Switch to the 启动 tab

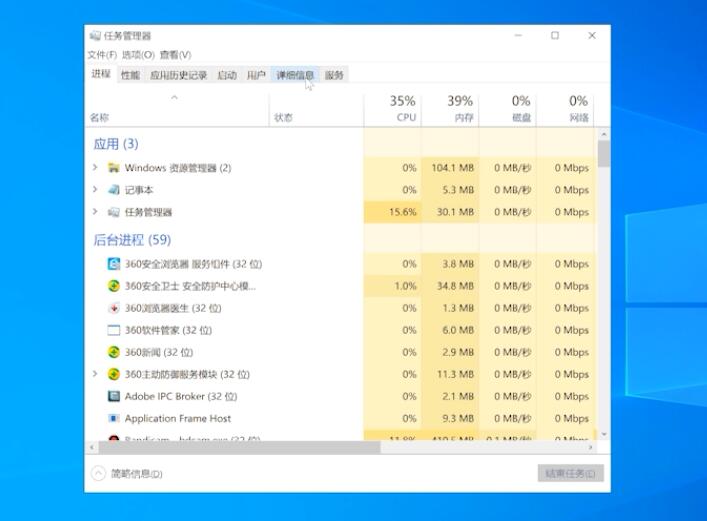(227, 75)
